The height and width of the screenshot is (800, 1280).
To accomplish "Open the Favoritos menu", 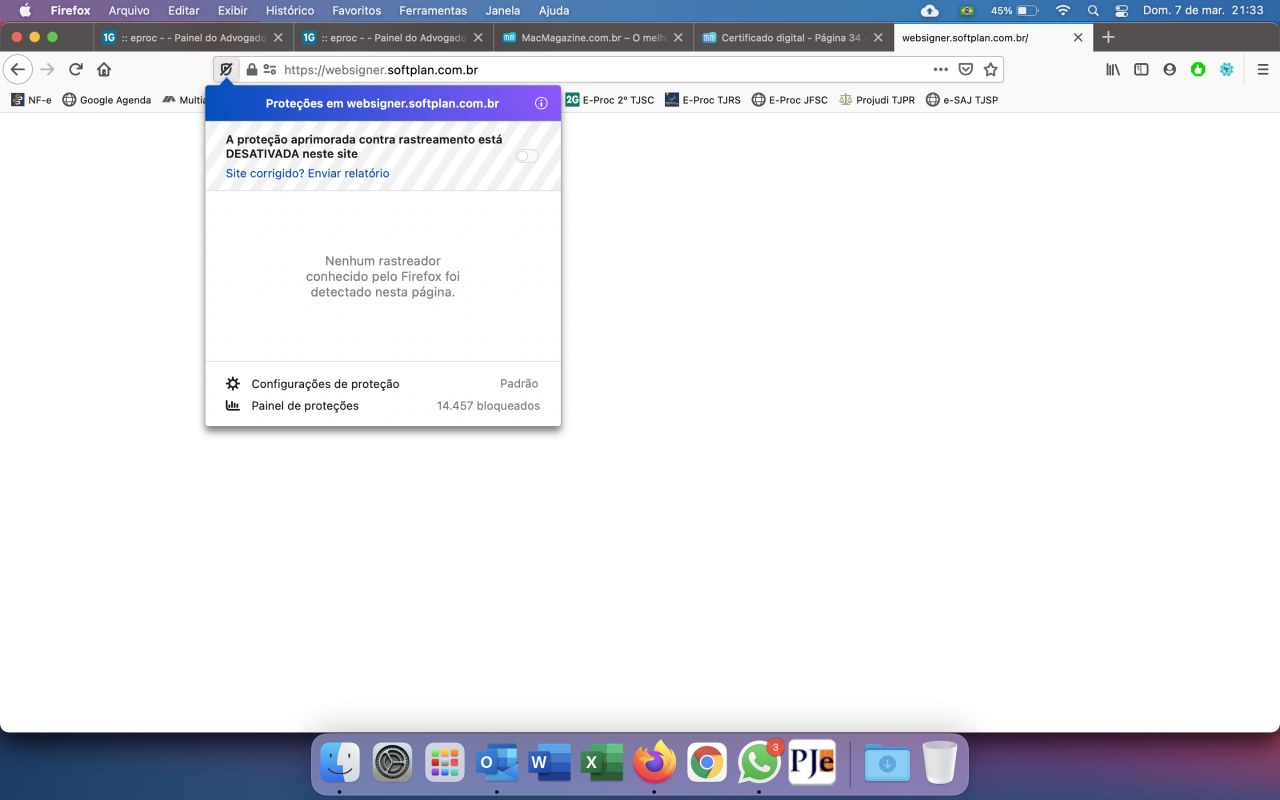I will (x=357, y=11).
